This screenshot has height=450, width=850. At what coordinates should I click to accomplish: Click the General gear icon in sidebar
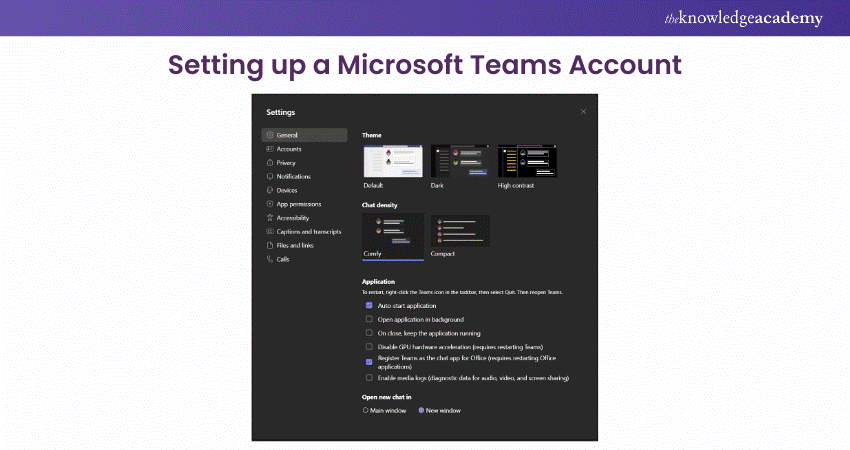[269, 135]
